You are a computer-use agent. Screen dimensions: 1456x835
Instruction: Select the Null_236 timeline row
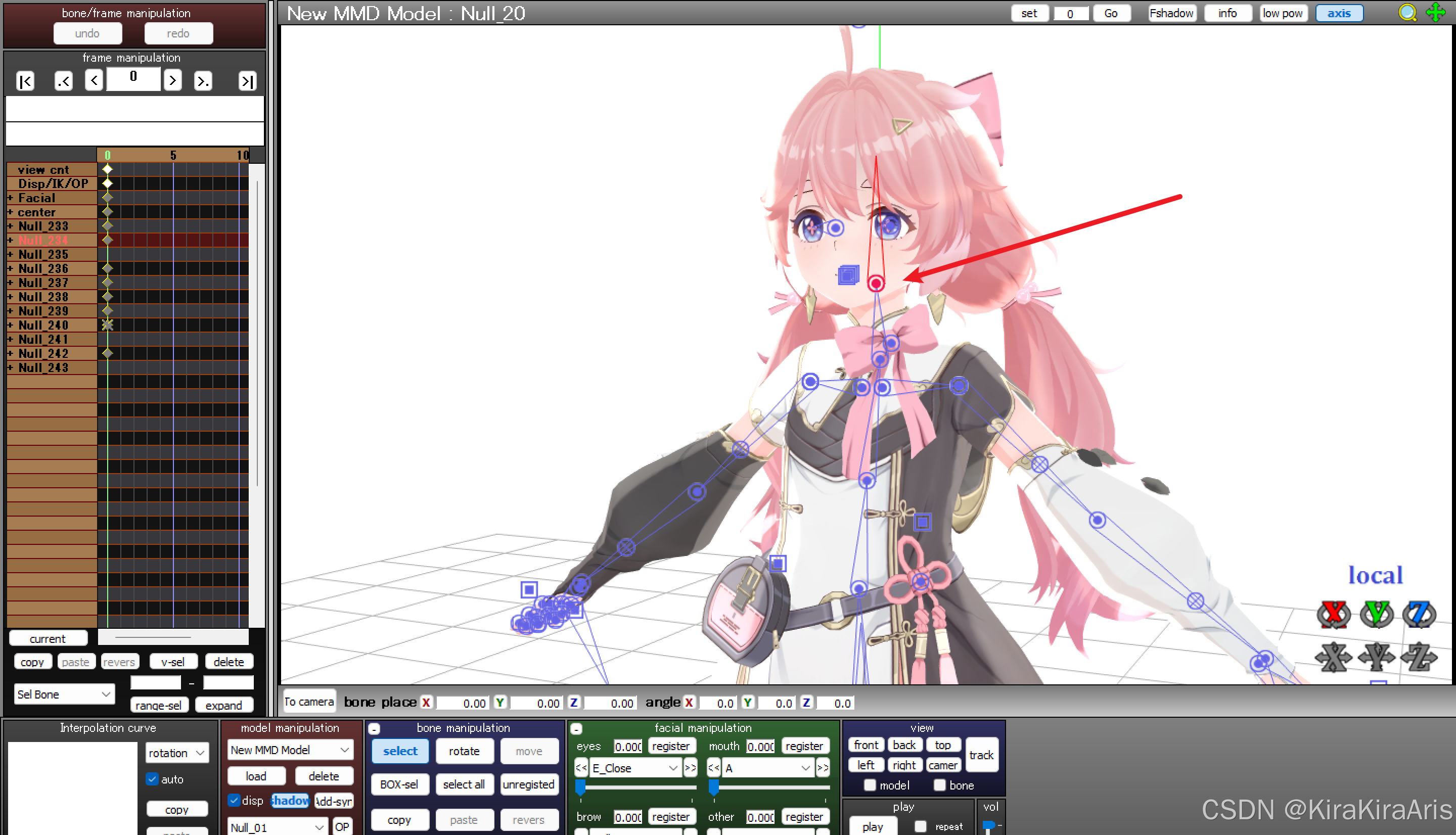coord(43,268)
